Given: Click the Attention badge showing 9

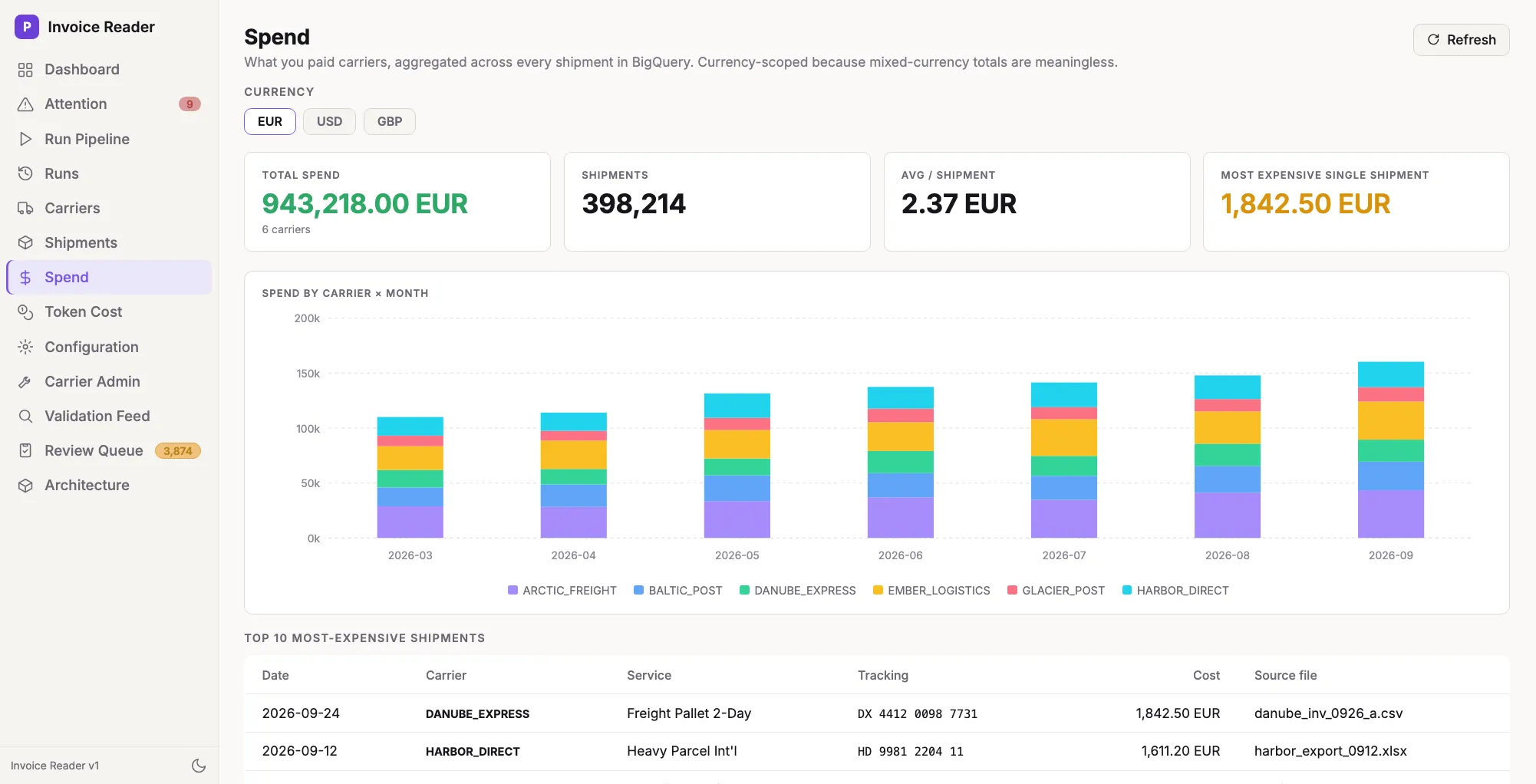Looking at the screenshot, I should [x=190, y=104].
